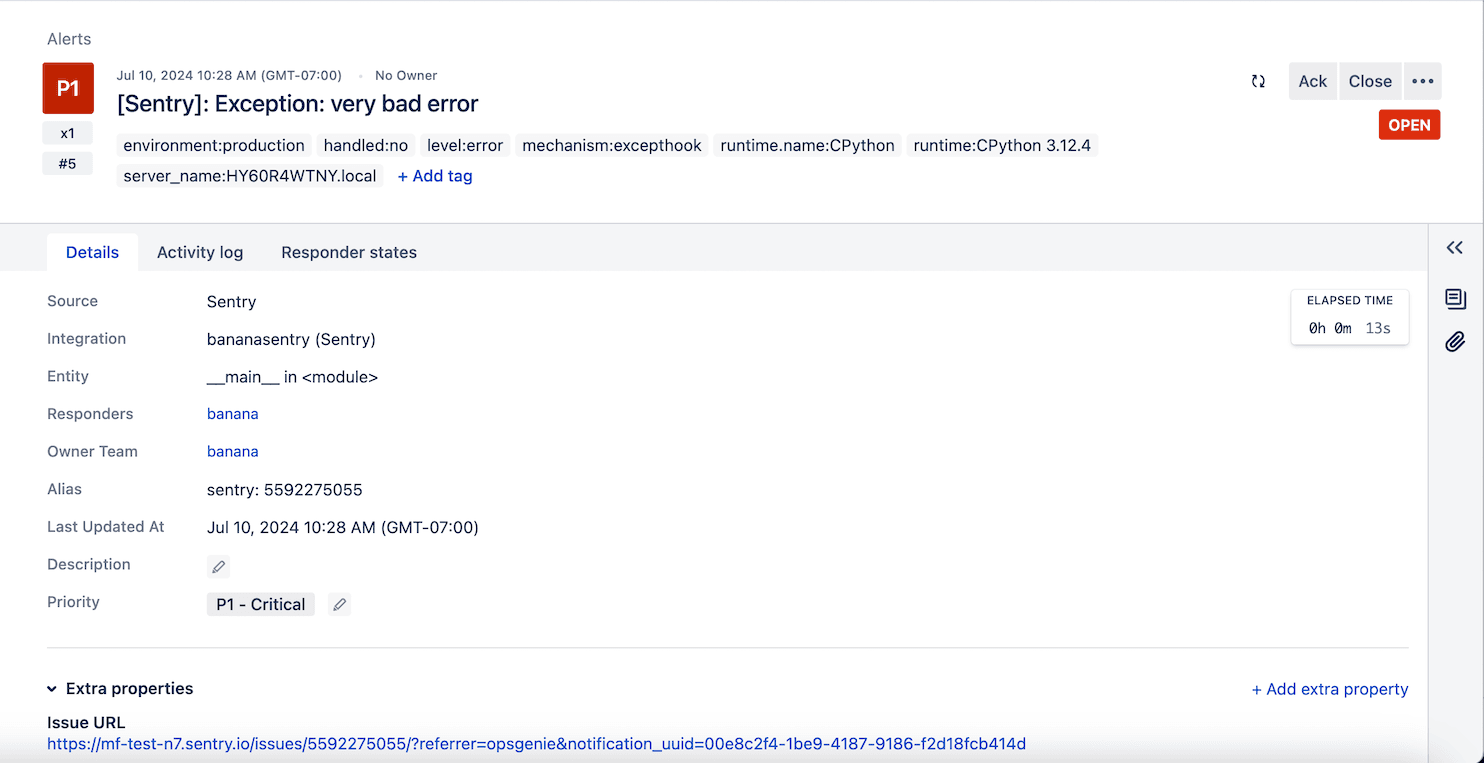Click the red P1 priority badge
This screenshot has width=1484, height=763.
coord(67,88)
